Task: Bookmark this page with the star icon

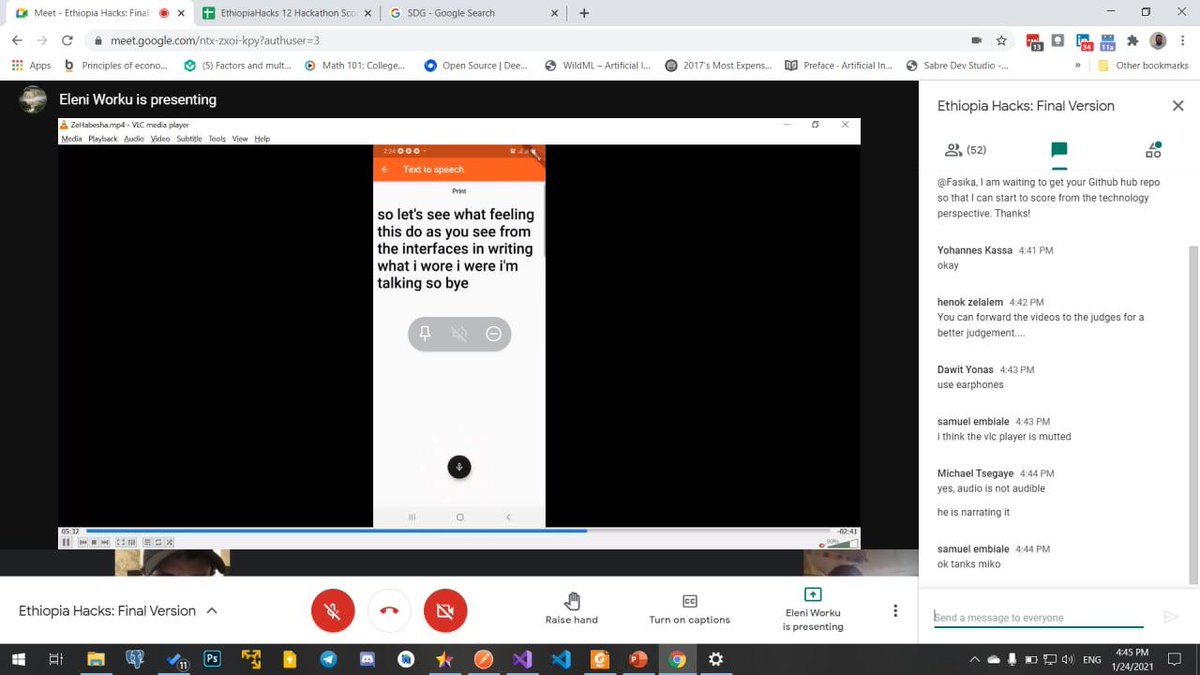Action: pyautogui.click(x=1001, y=41)
